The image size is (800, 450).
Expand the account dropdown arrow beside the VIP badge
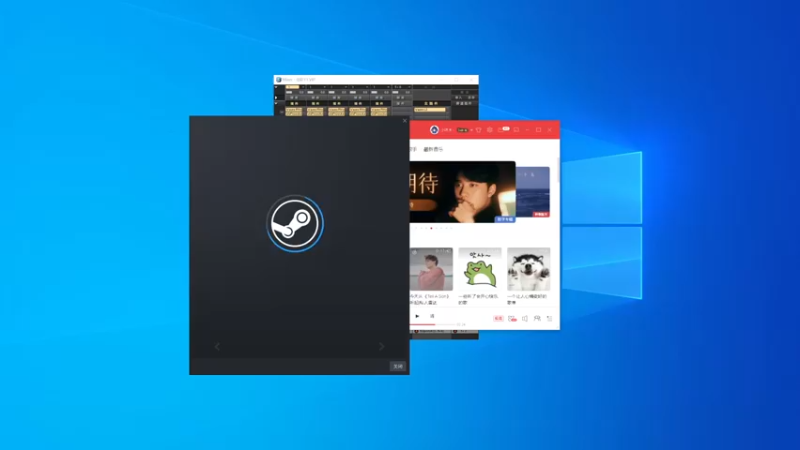pos(471,130)
